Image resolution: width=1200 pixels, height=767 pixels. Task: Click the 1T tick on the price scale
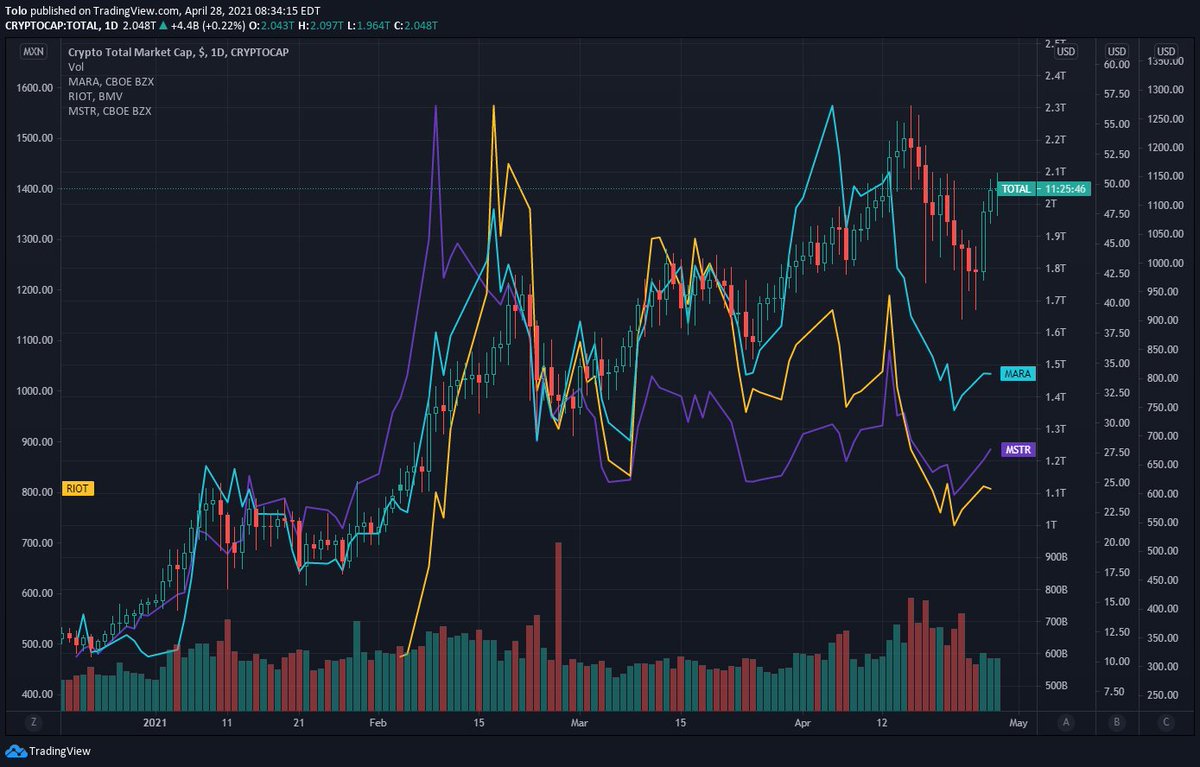pyautogui.click(x=1051, y=524)
